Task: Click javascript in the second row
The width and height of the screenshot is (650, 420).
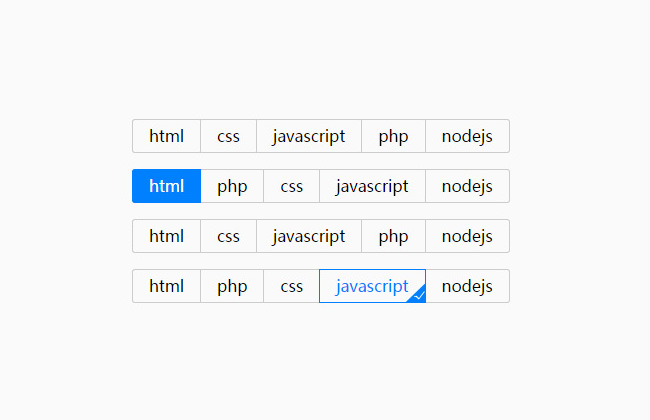Action: click(372, 186)
